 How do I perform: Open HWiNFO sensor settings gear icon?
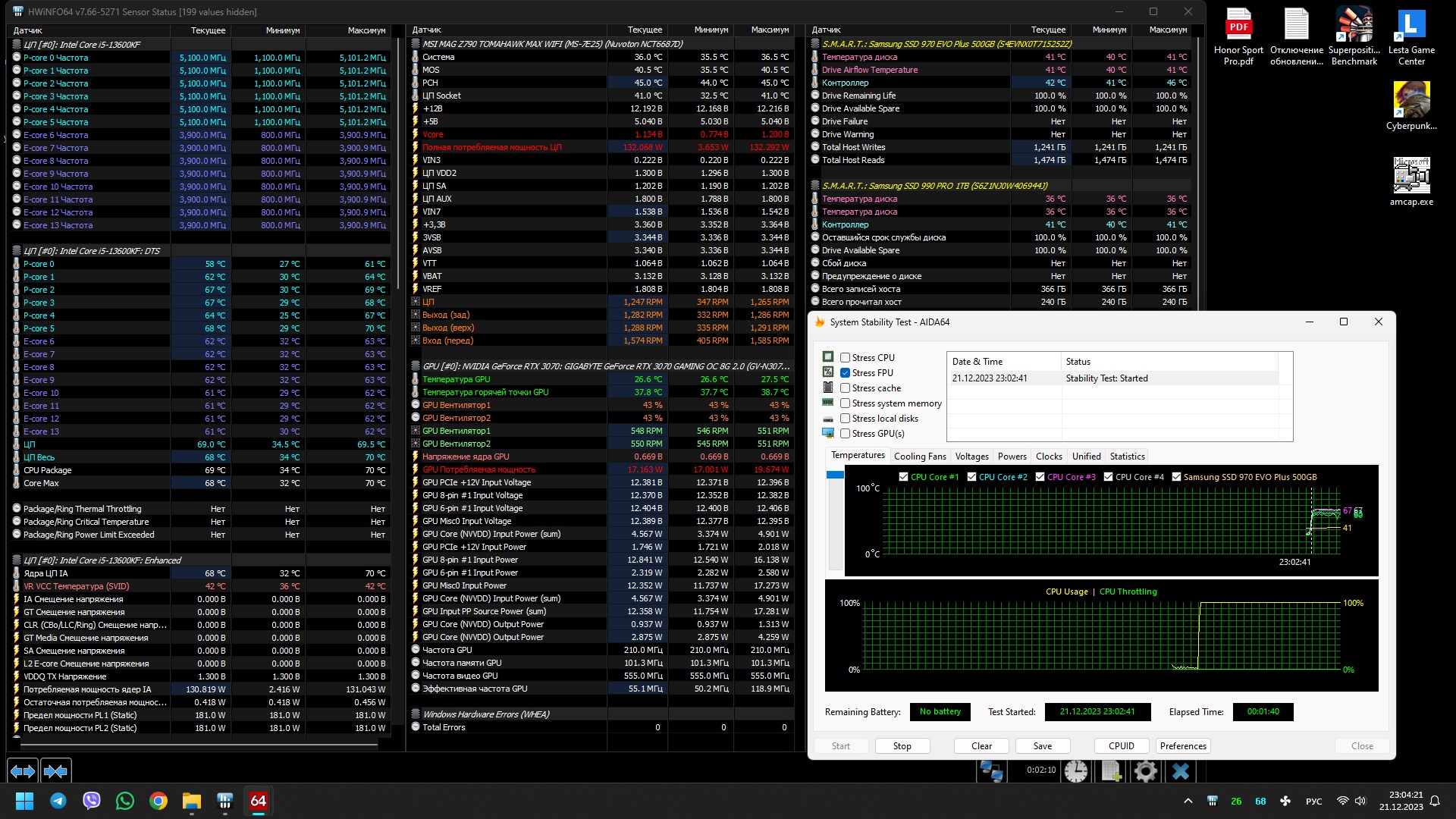[1145, 771]
